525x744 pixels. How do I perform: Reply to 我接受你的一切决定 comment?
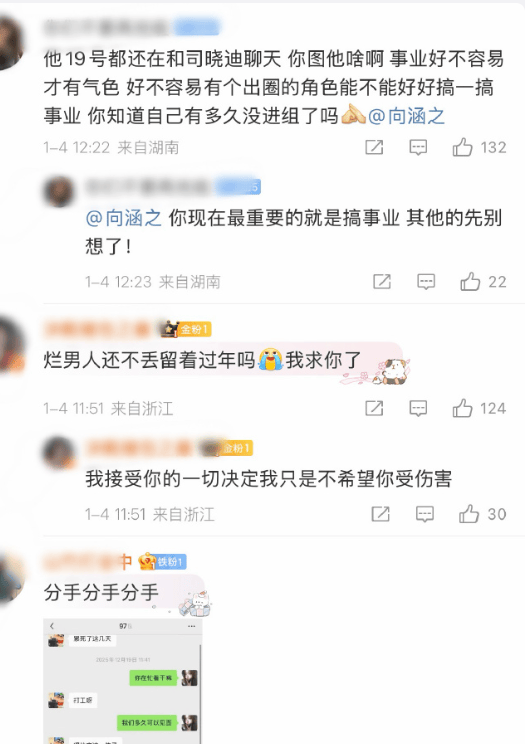tap(424, 514)
